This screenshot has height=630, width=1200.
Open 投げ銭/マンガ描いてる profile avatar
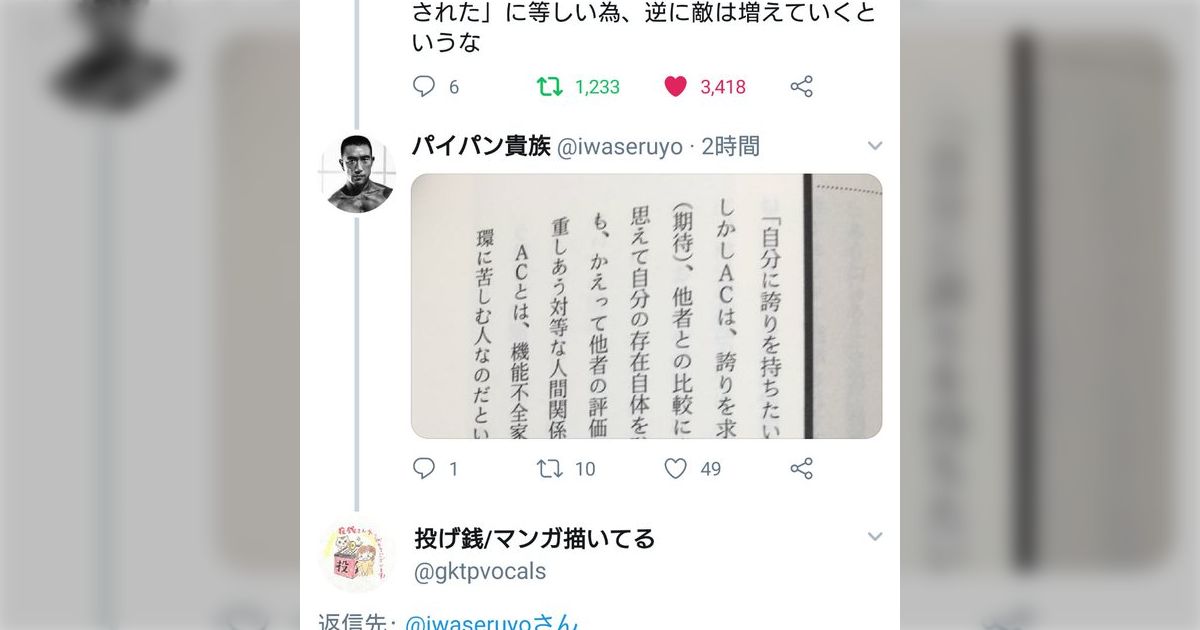tap(356, 556)
